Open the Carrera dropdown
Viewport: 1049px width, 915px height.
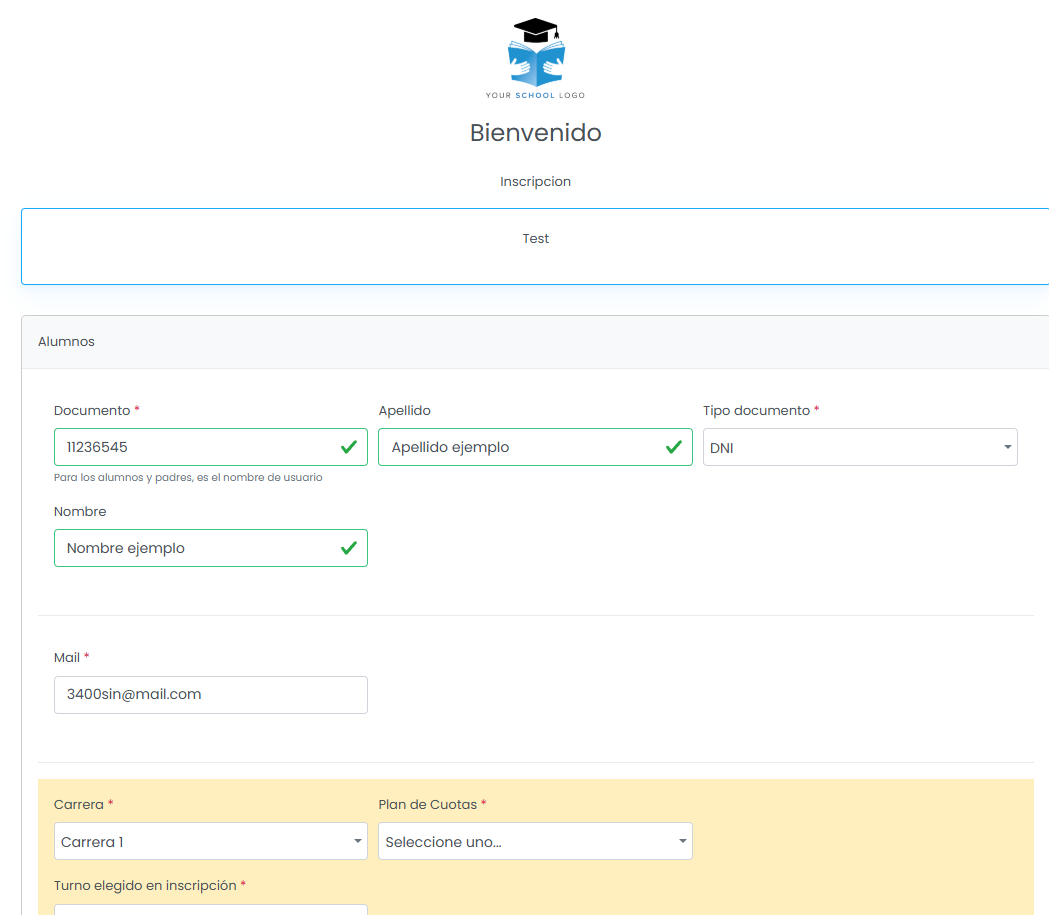(211, 841)
